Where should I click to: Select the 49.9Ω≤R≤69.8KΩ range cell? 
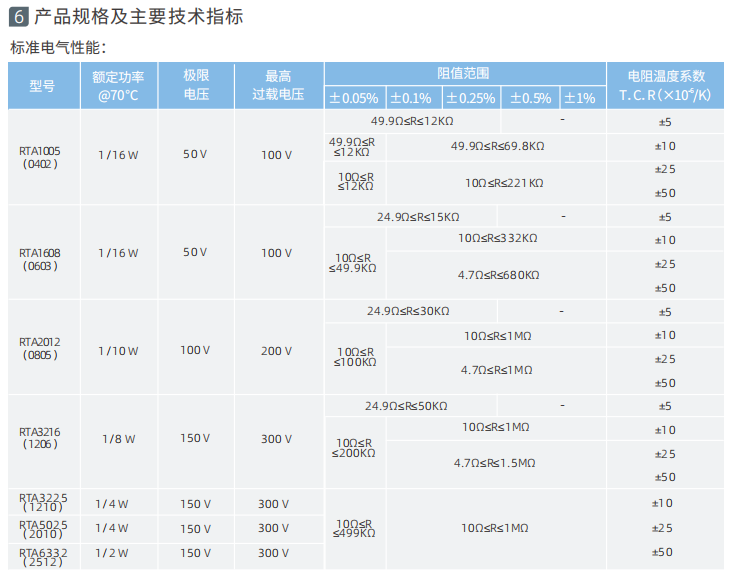pos(497,146)
